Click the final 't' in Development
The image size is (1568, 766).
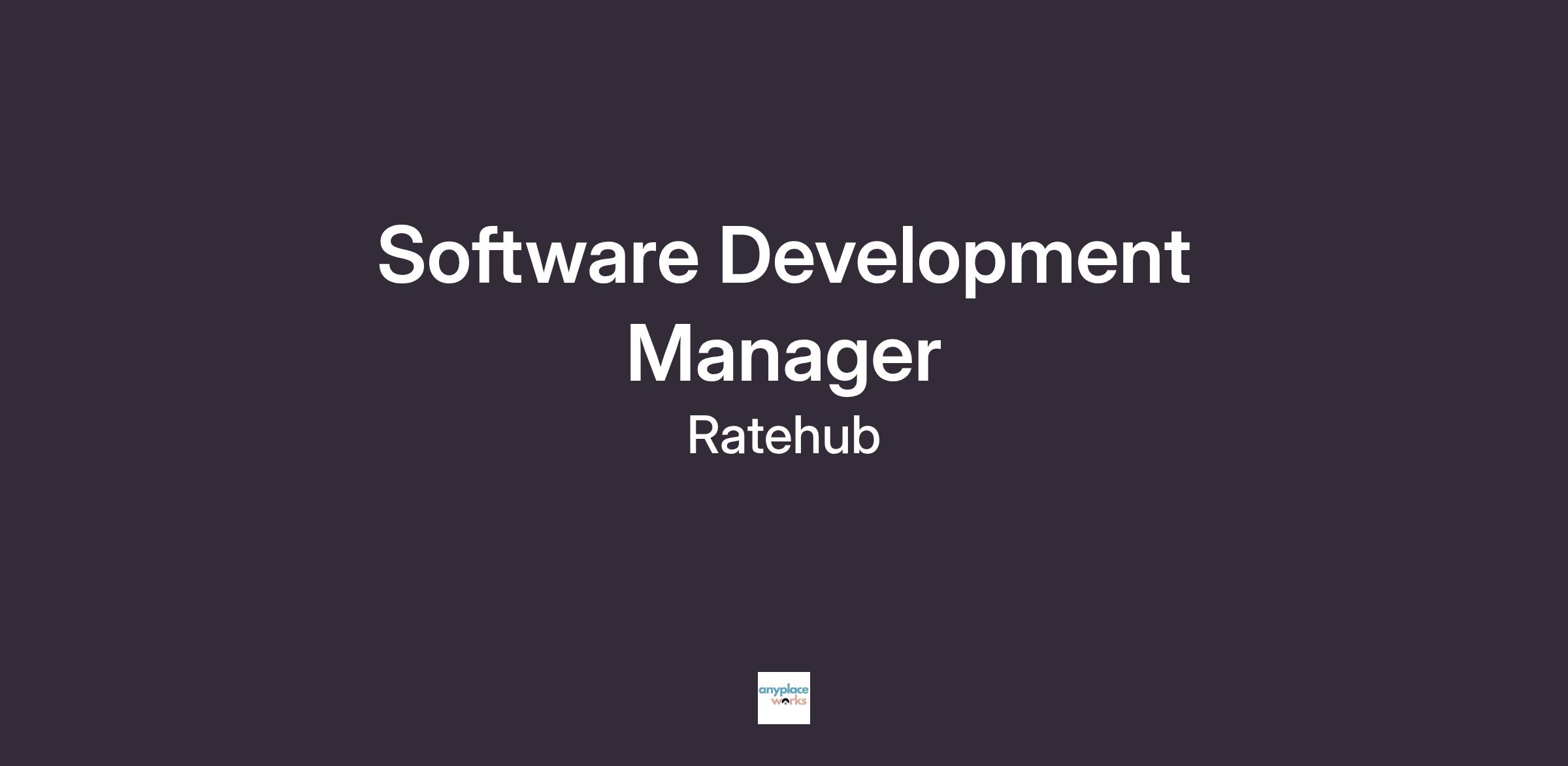click(1179, 258)
